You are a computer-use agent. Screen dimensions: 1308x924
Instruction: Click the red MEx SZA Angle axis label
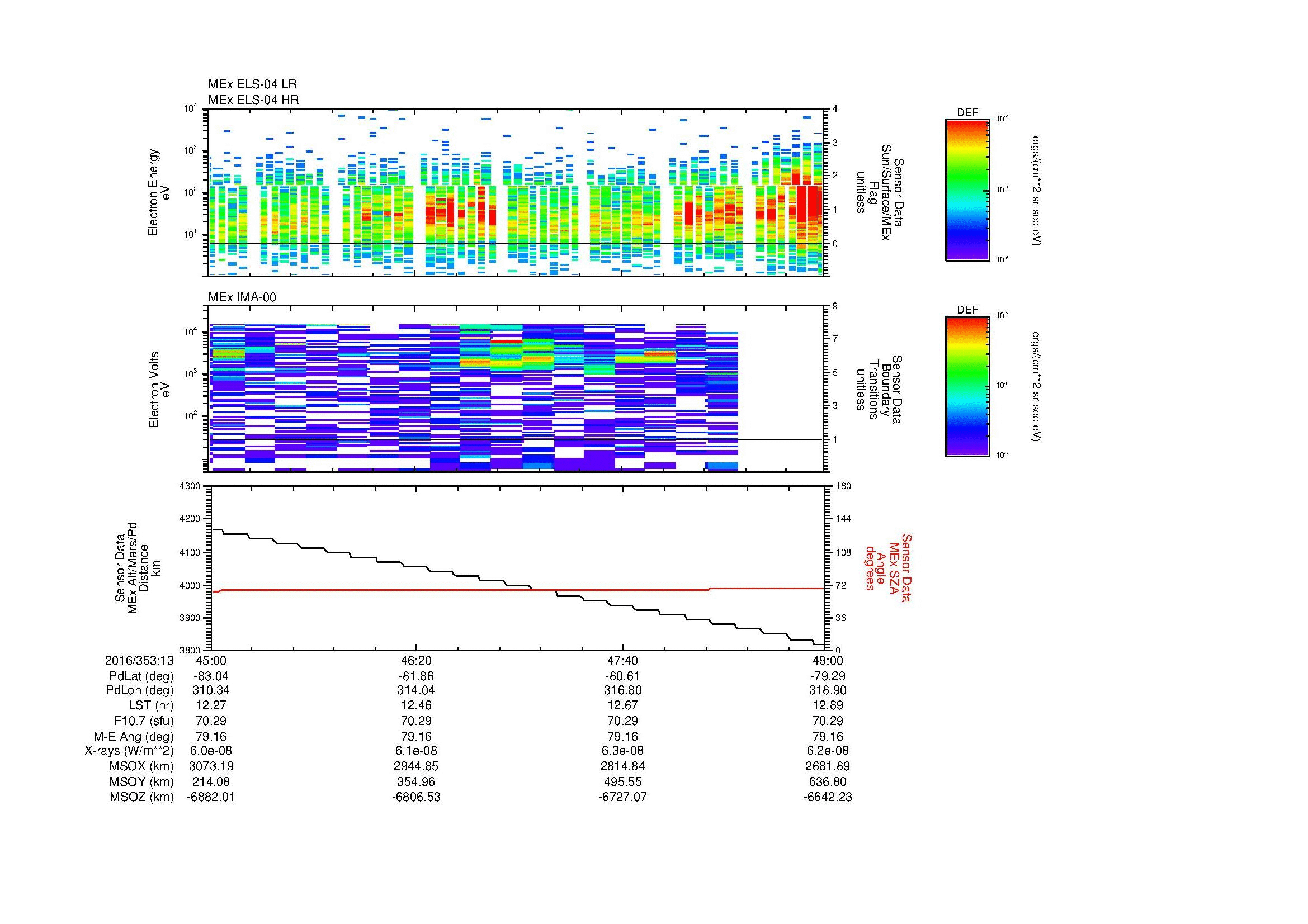coord(887,567)
